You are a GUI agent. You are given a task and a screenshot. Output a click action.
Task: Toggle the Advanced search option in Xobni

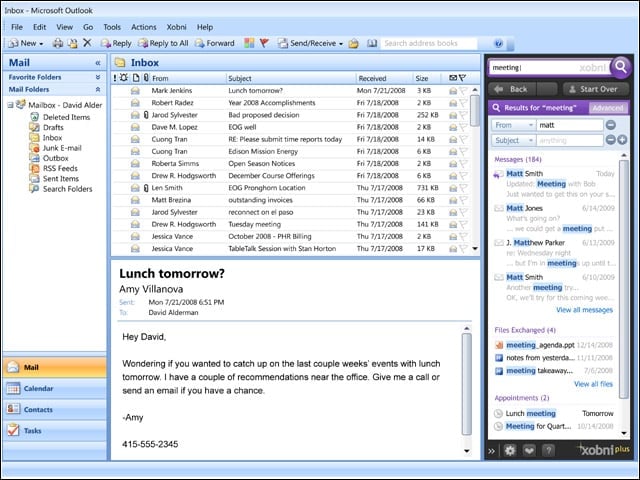tap(608, 108)
